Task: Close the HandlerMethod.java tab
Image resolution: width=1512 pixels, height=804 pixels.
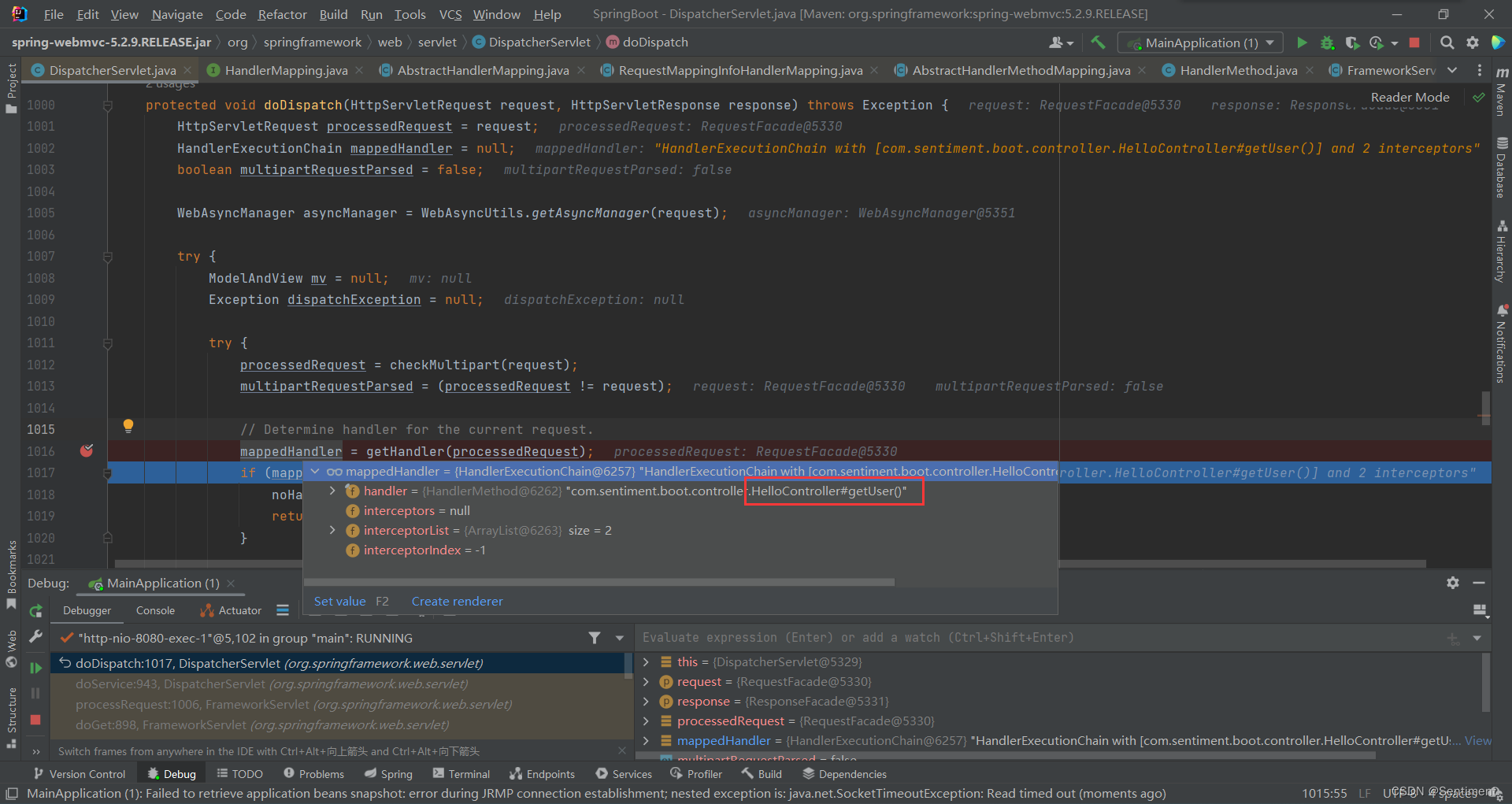Action: coord(1310,70)
